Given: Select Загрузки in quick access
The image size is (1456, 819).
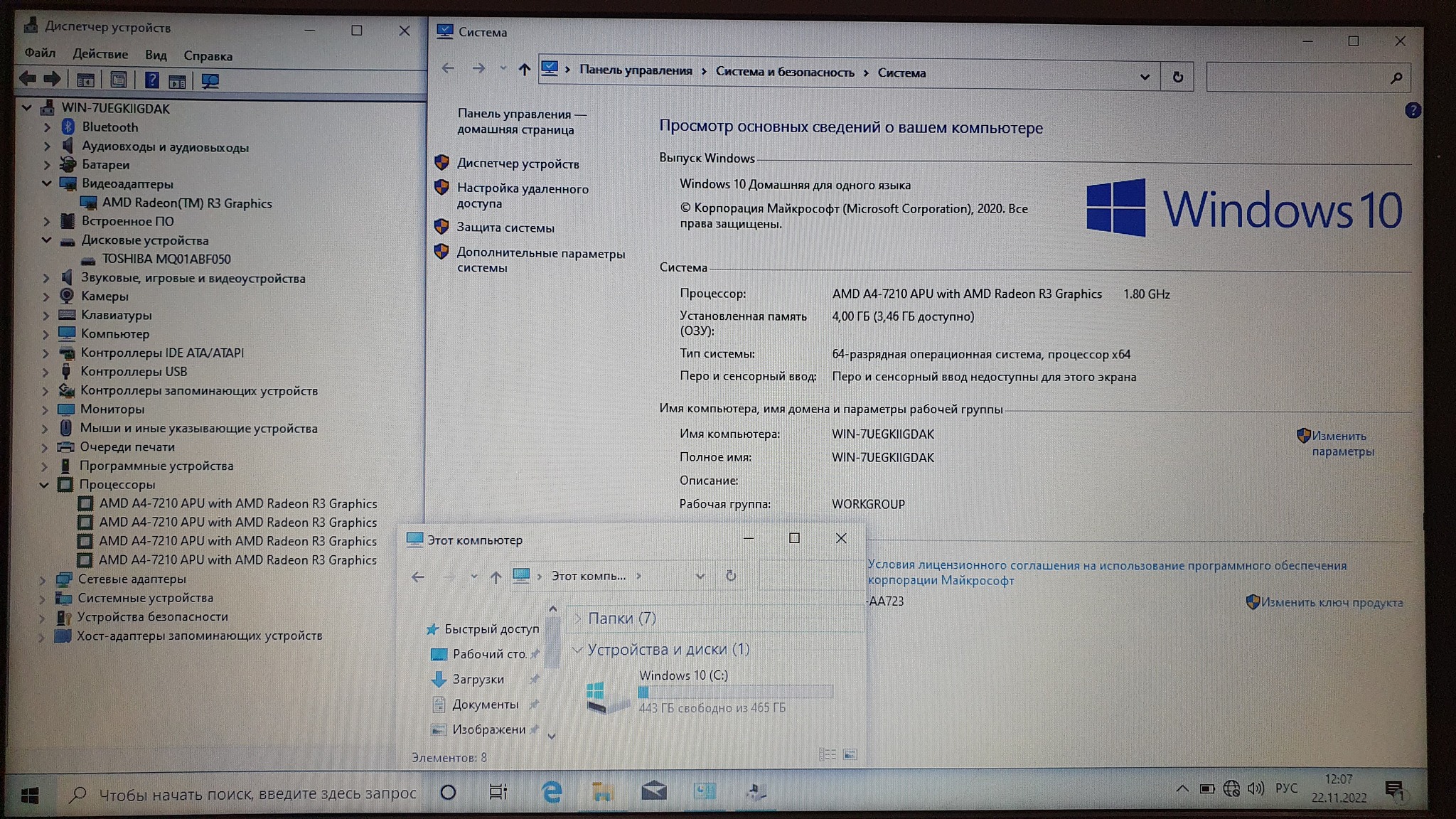Looking at the screenshot, I should tap(478, 679).
